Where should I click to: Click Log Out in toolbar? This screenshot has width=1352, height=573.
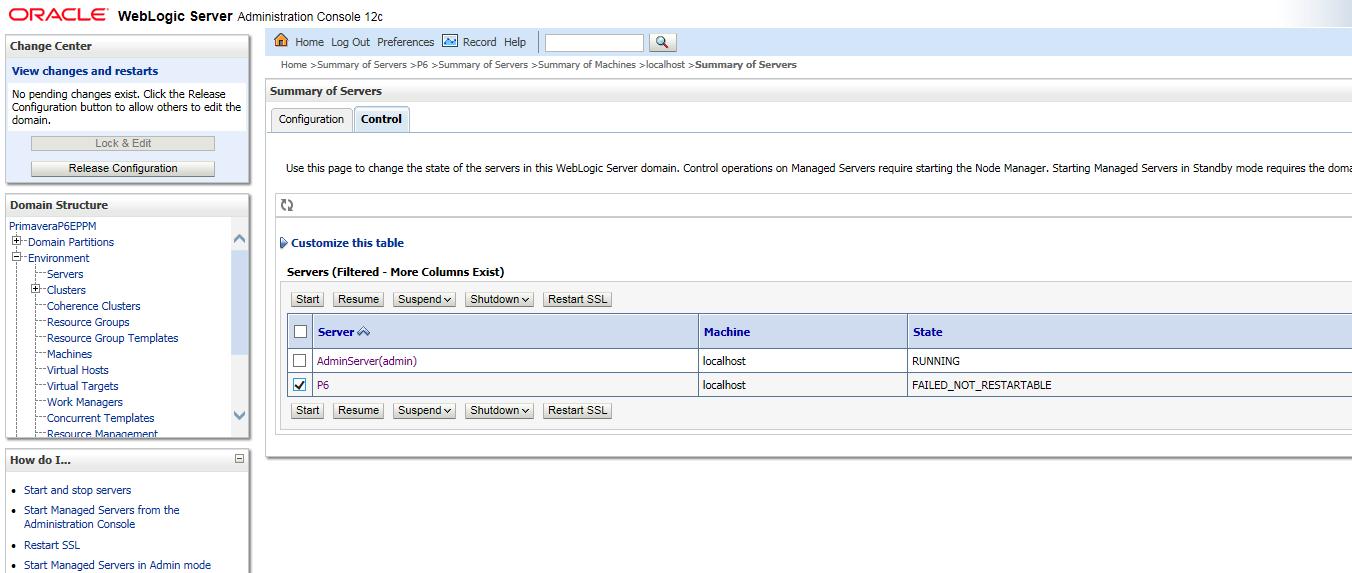click(x=350, y=42)
